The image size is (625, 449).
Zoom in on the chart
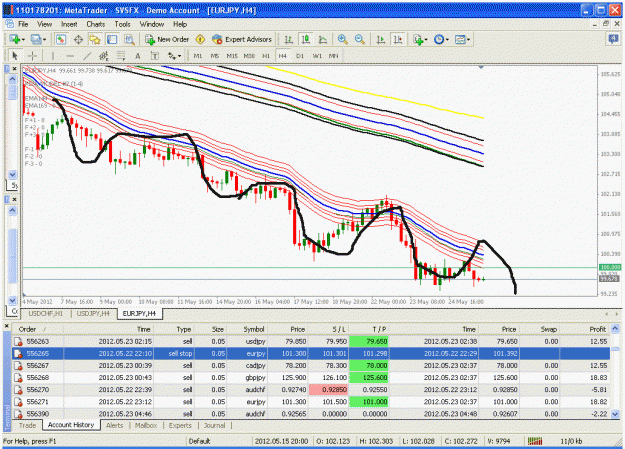coord(342,39)
